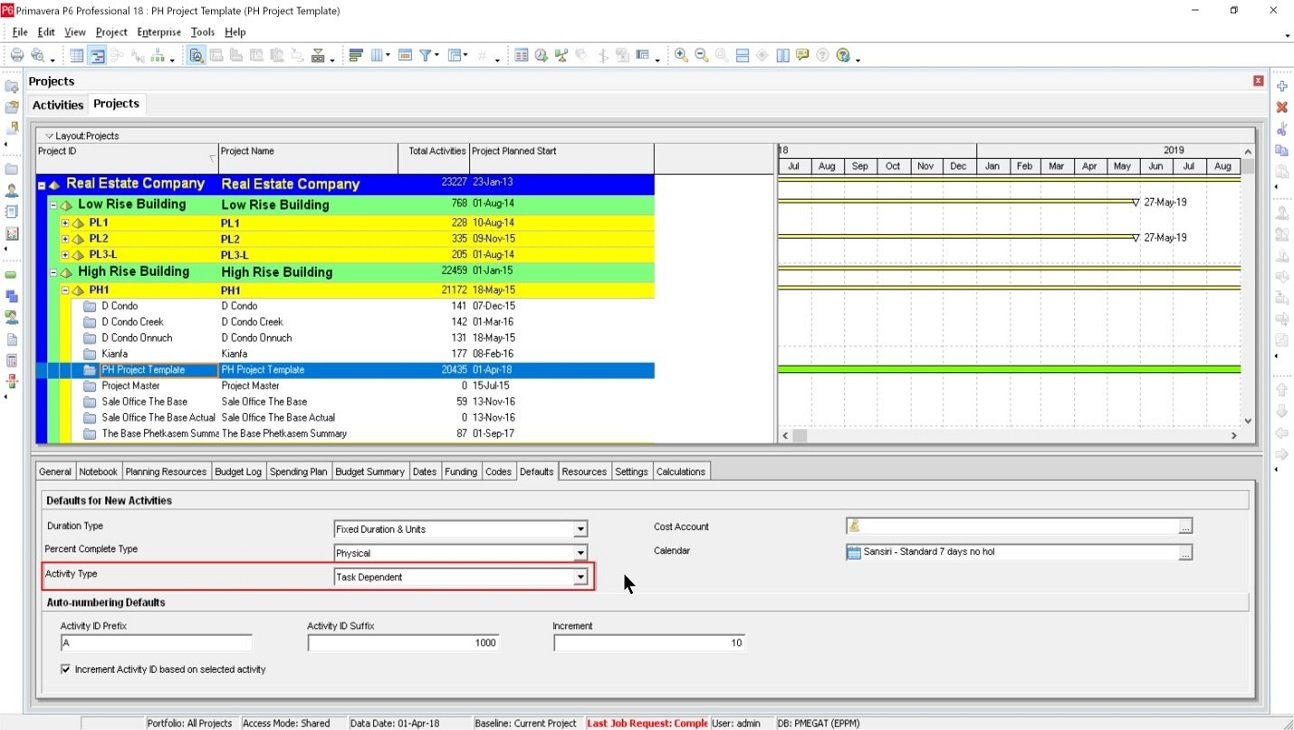
Task: Click the Project Expenses calculator sidebar icon
Action: click(x=12, y=360)
